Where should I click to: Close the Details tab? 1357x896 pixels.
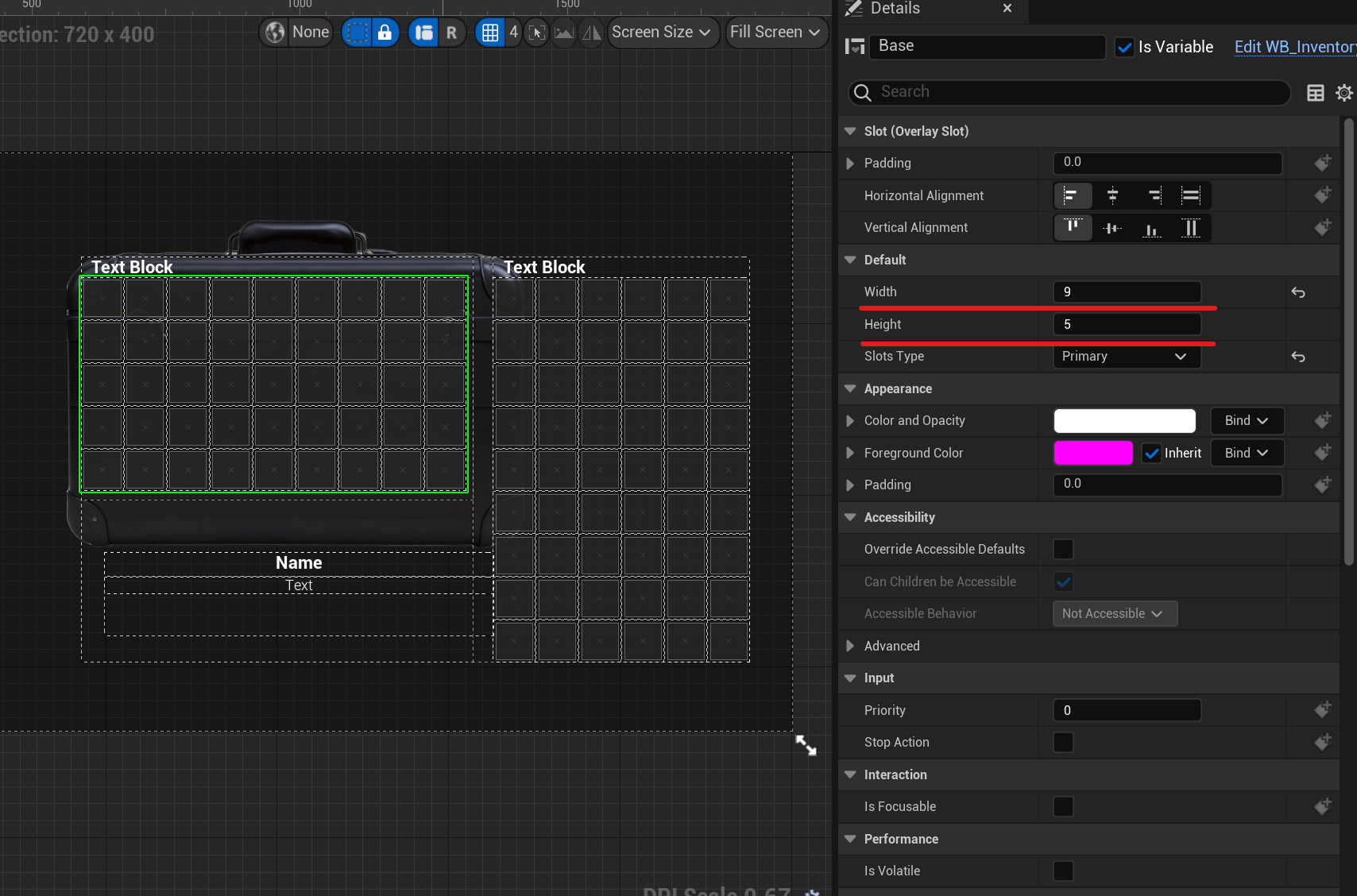(1007, 8)
